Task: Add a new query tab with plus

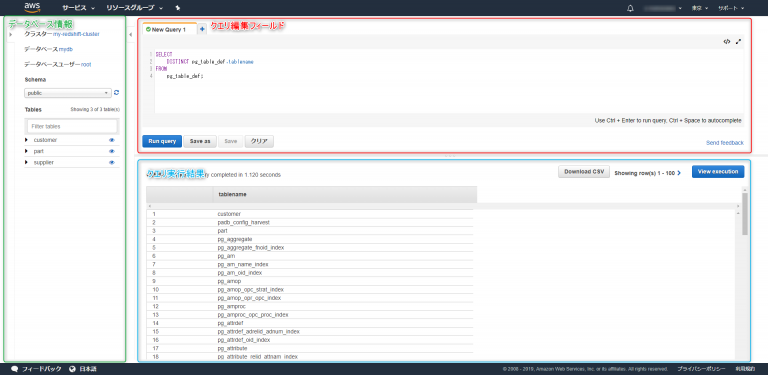Action: (202, 29)
